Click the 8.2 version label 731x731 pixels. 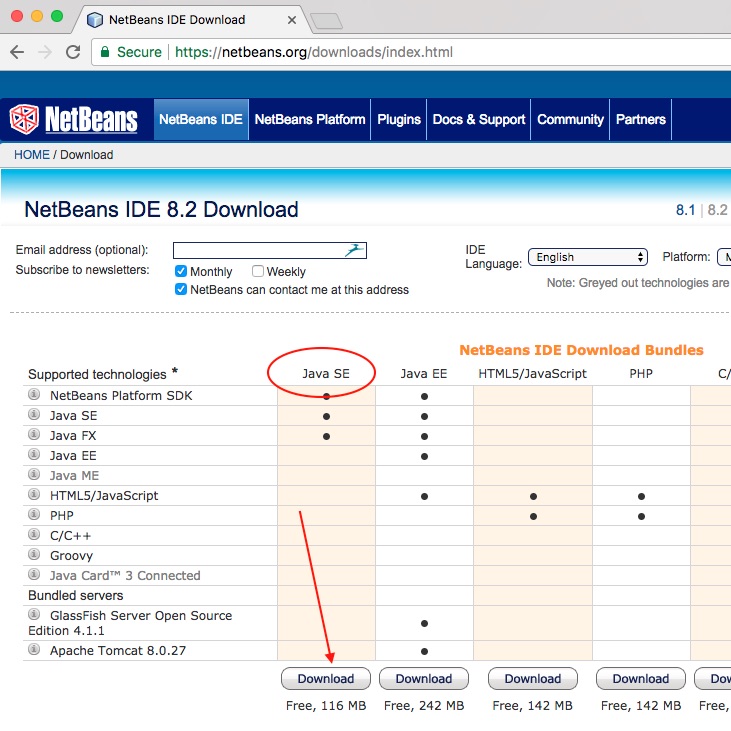tap(717, 210)
